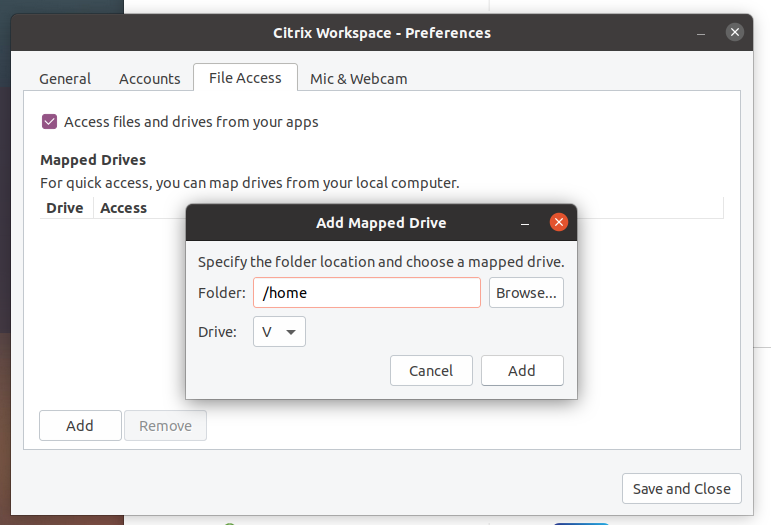771x525 pixels.
Task: Switch to the General tab
Action: pos(65,79)
